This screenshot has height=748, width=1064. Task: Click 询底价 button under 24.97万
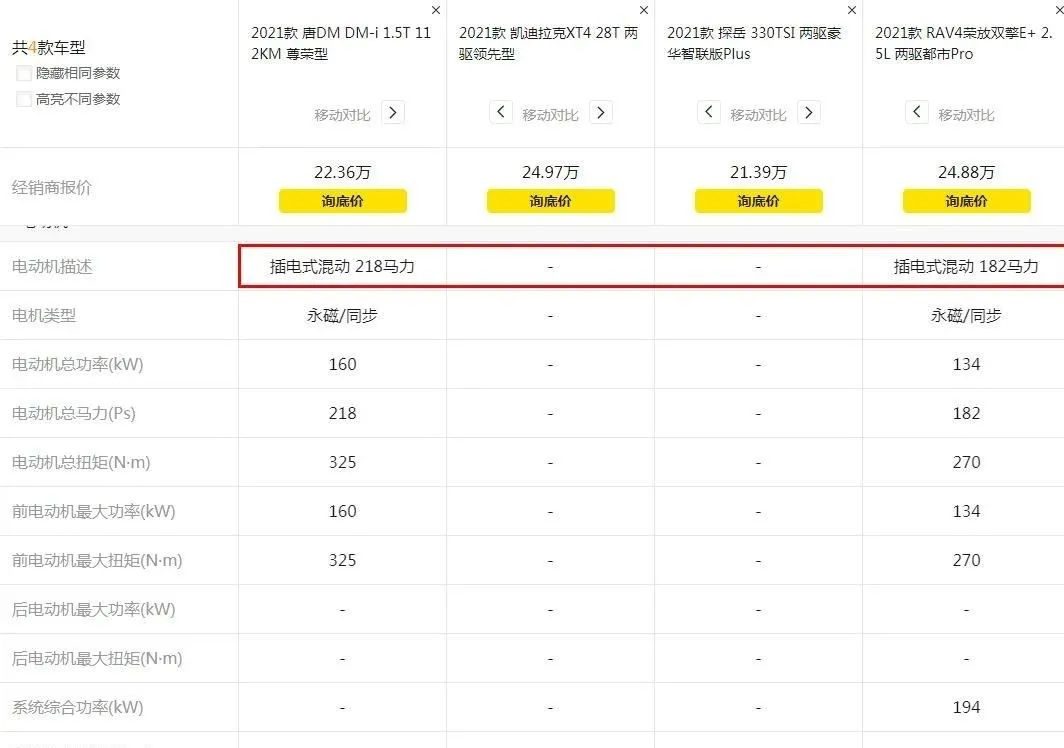550,201
